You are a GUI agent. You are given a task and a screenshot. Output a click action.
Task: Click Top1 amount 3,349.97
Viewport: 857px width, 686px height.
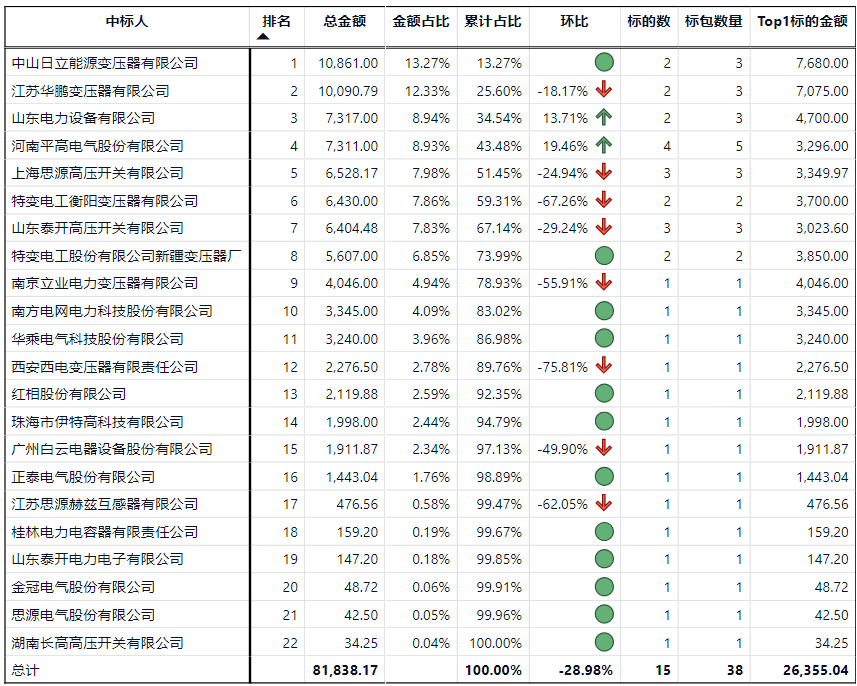click(x=822, y=173)
